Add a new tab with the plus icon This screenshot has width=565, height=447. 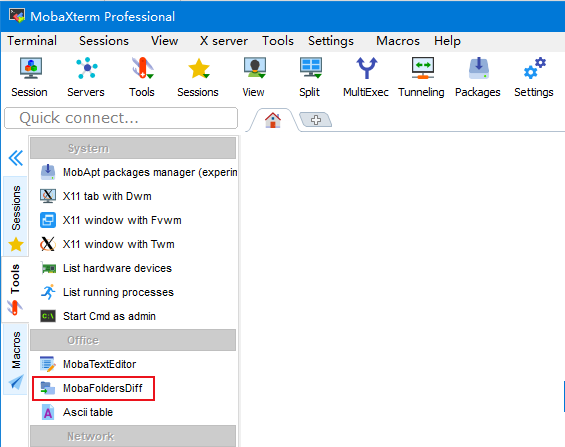[x=316, y=120]
